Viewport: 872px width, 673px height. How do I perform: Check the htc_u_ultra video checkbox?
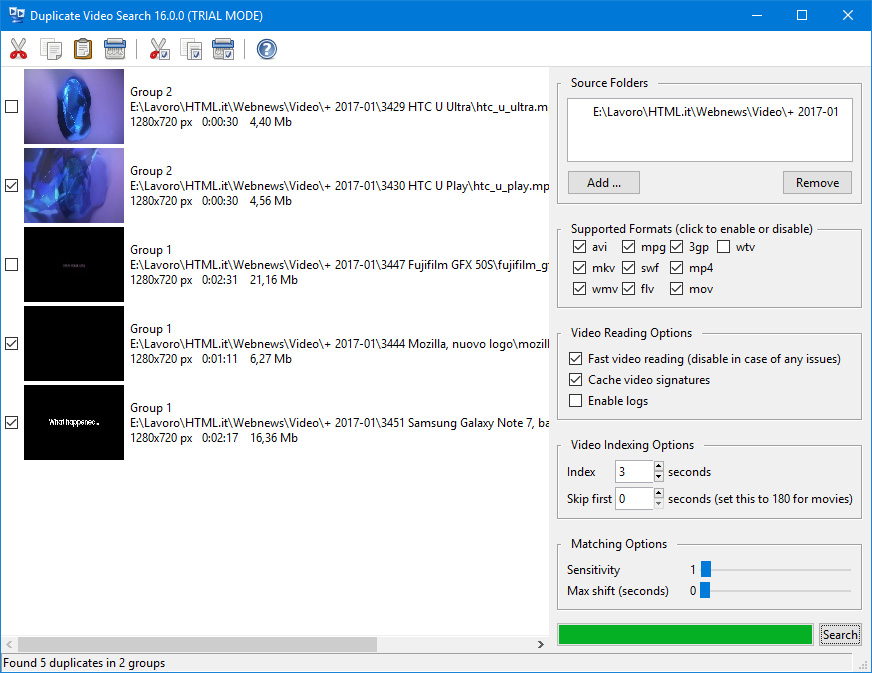(12, 107)
